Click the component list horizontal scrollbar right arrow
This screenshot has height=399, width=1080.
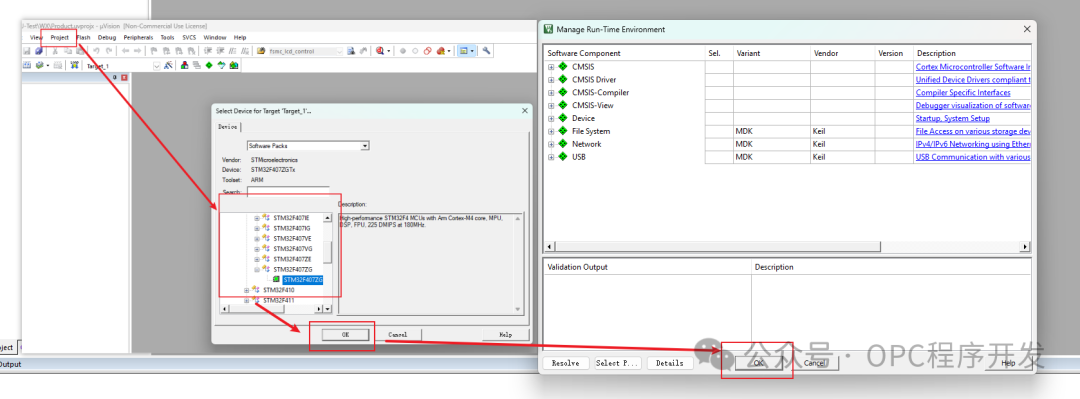[x=1026, y=247]
